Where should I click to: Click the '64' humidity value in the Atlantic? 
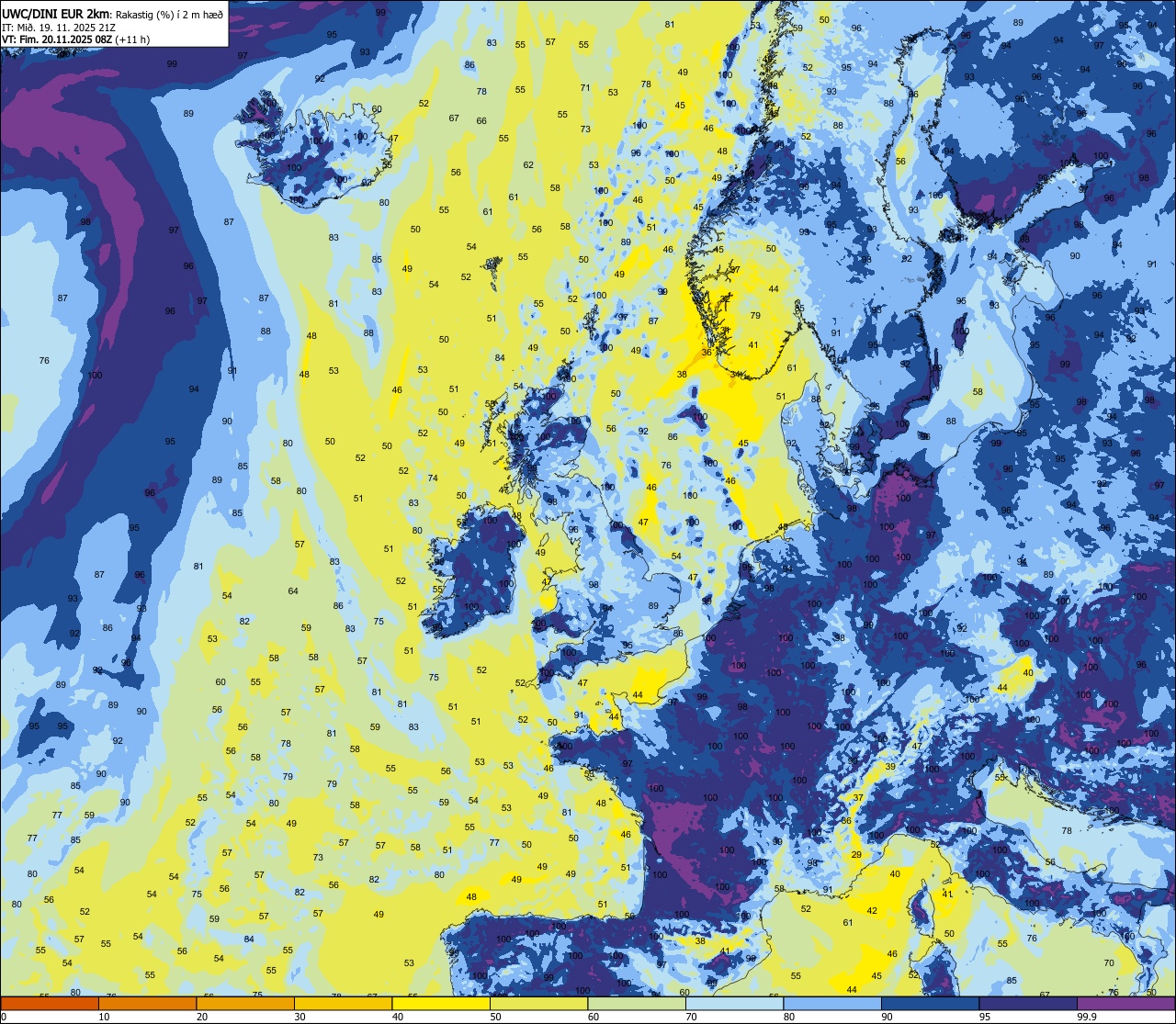(293, 591)
